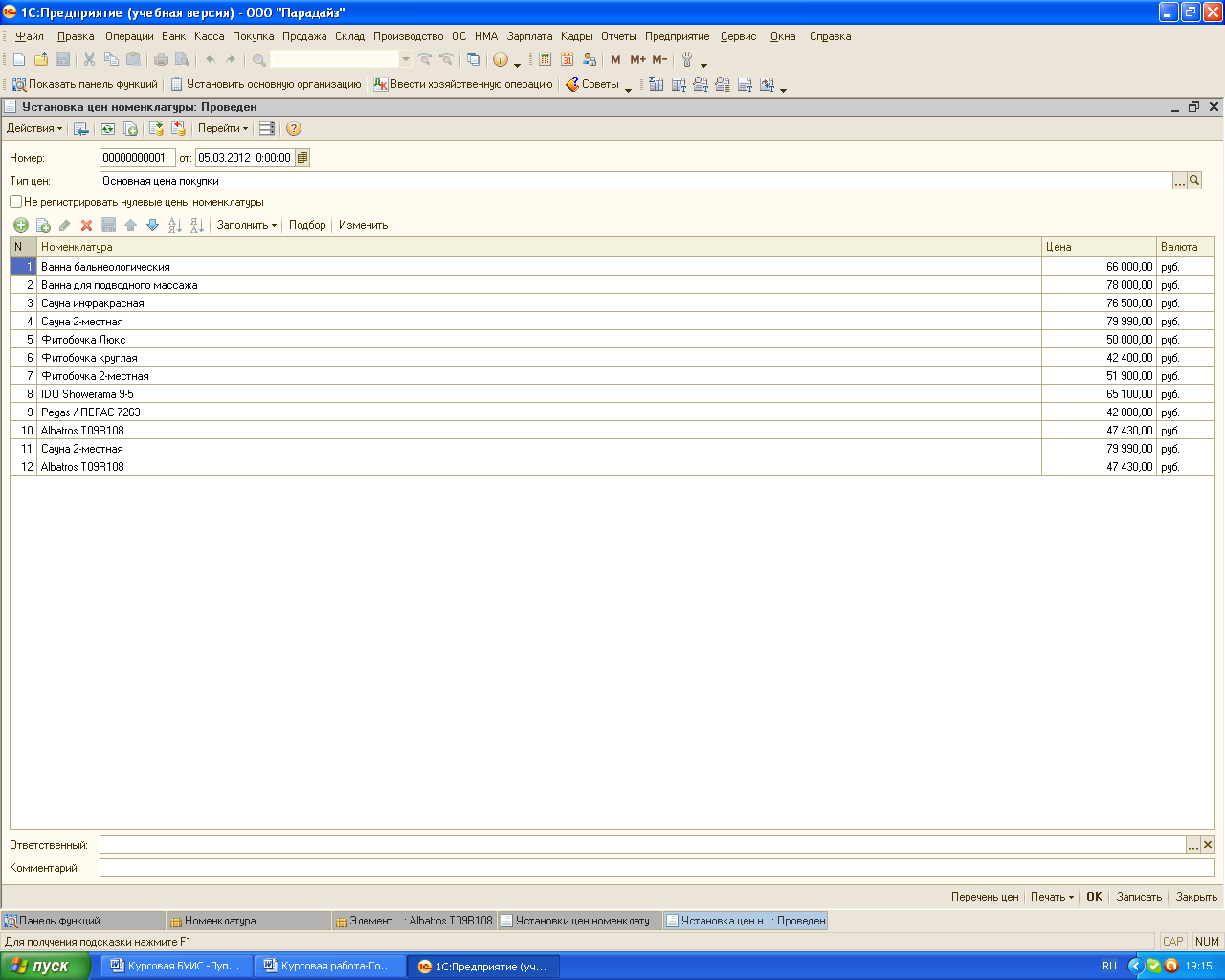Copy the row with the add-copy icon

(x=42, y=225)
